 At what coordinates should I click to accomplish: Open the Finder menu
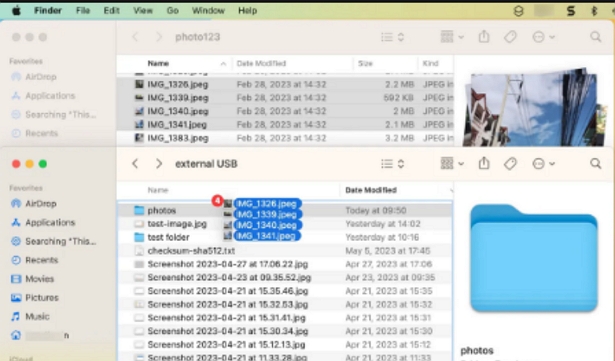[x=47, y=11]
